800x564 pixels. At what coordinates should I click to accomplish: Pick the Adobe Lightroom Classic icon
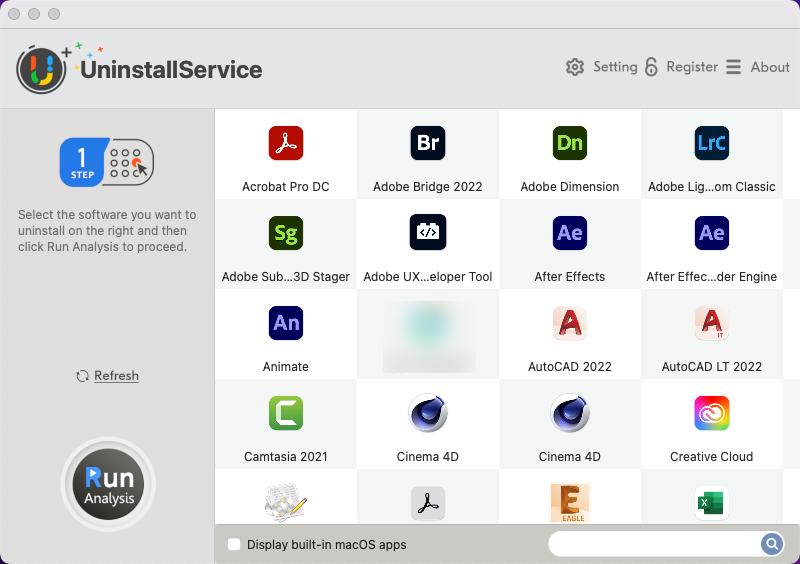click(711, 143)
